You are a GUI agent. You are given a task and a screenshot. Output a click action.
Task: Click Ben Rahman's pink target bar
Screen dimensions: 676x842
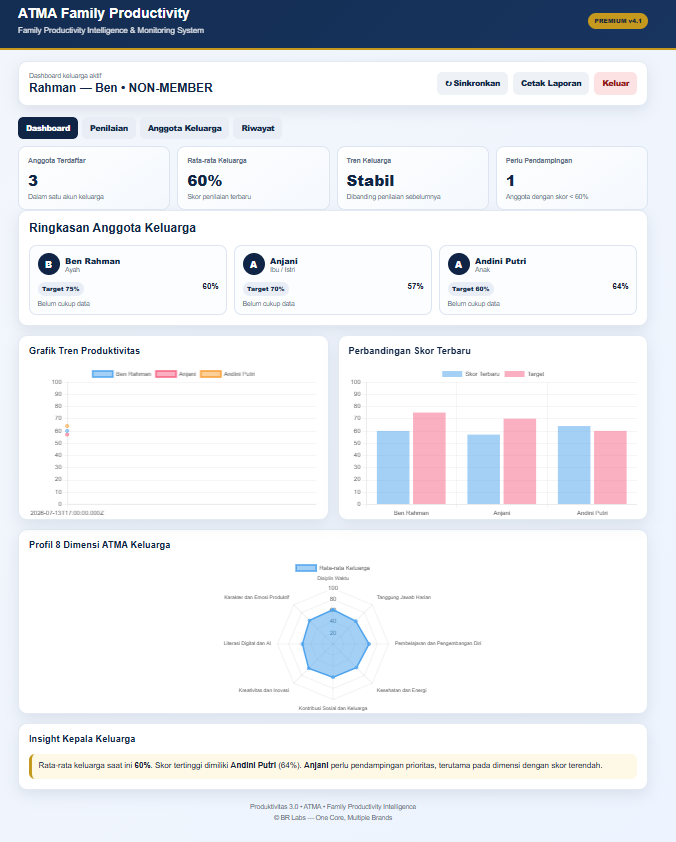coord(429,458)
